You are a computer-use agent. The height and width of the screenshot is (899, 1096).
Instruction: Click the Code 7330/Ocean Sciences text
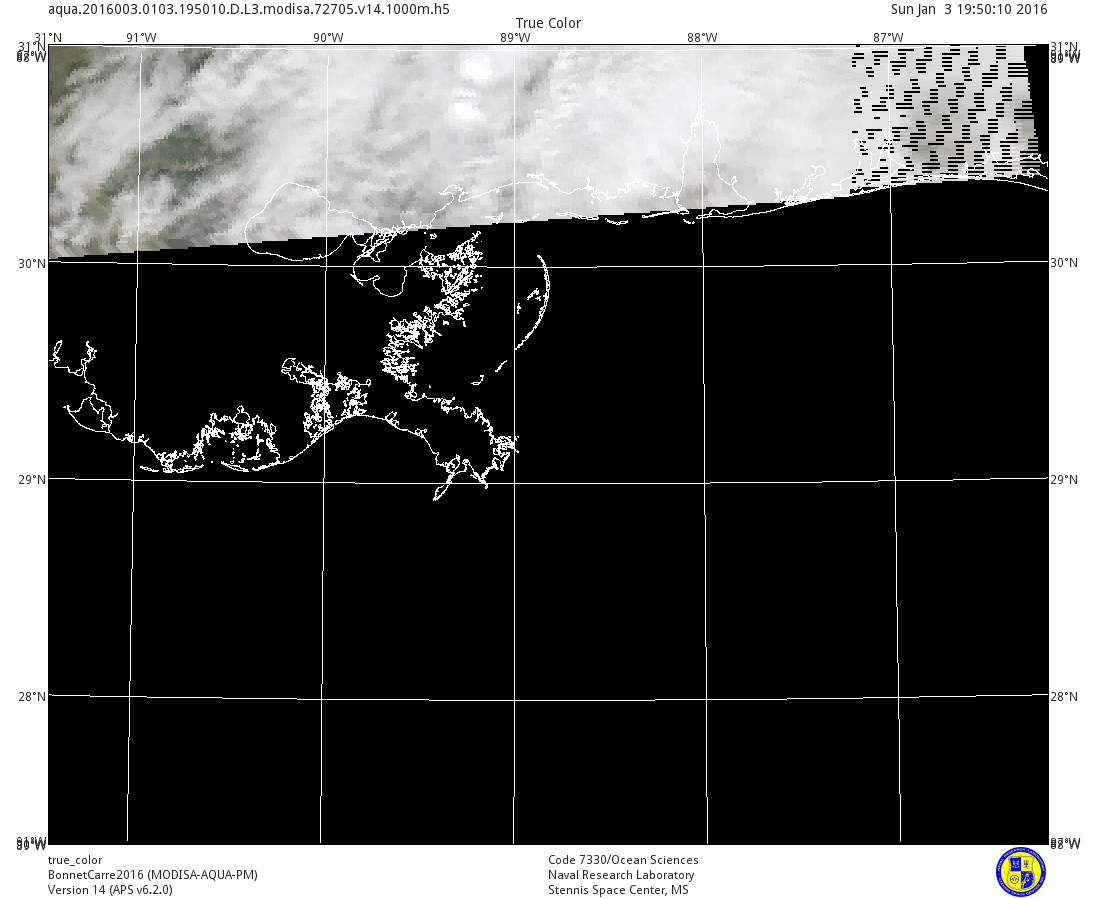623,860
